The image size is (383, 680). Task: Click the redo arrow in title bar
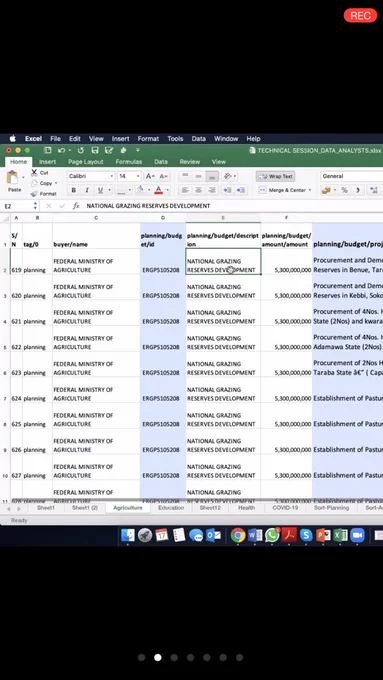click(81, 150)
